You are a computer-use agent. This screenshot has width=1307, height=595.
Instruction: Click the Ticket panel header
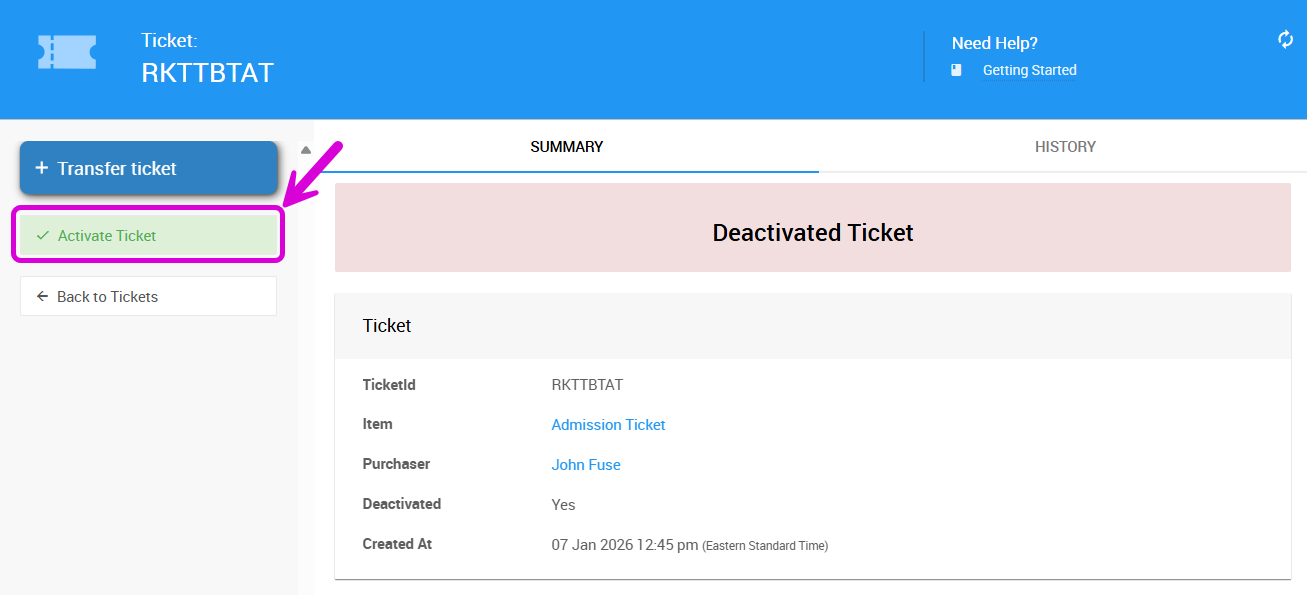click(812, 326)
